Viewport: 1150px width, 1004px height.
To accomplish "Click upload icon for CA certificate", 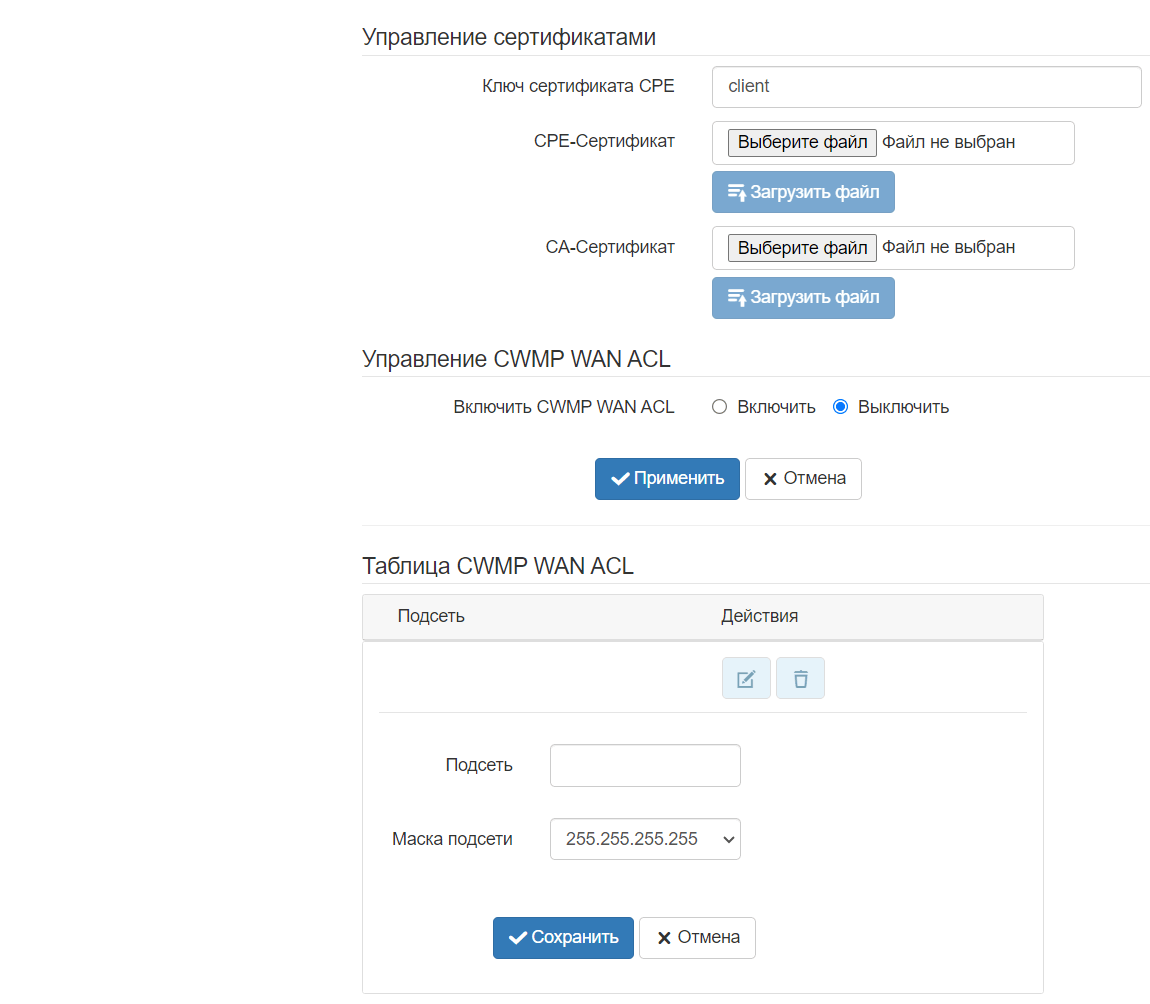I will pos(737,297).
